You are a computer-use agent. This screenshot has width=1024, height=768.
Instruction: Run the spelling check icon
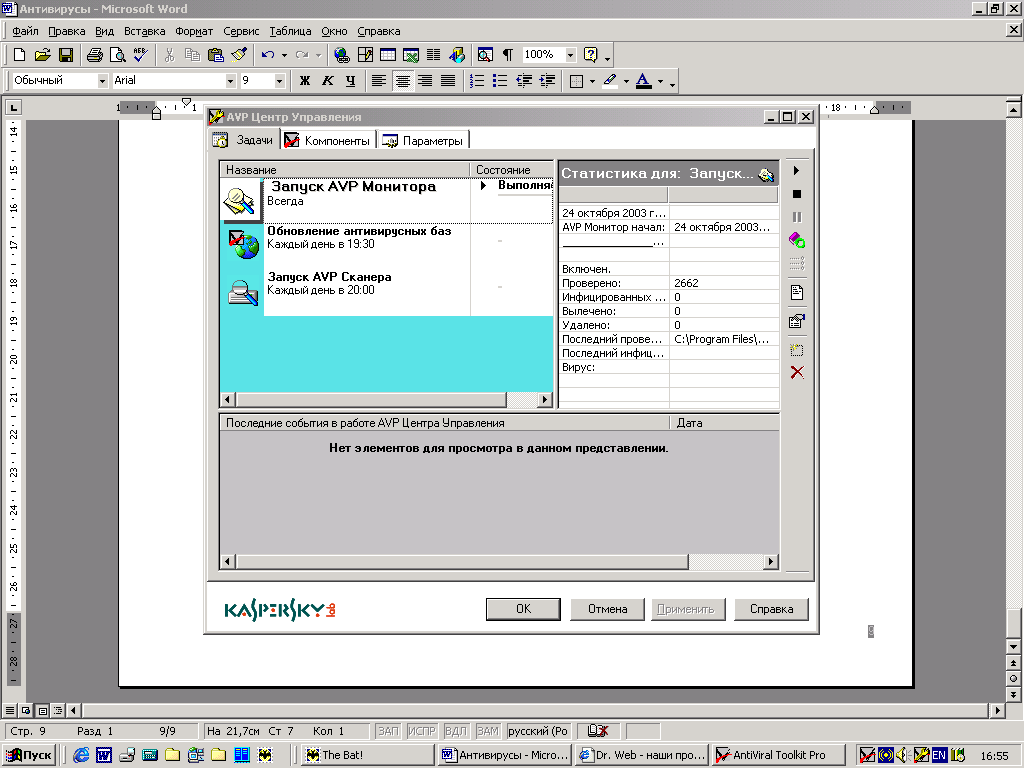coord(140,55)
